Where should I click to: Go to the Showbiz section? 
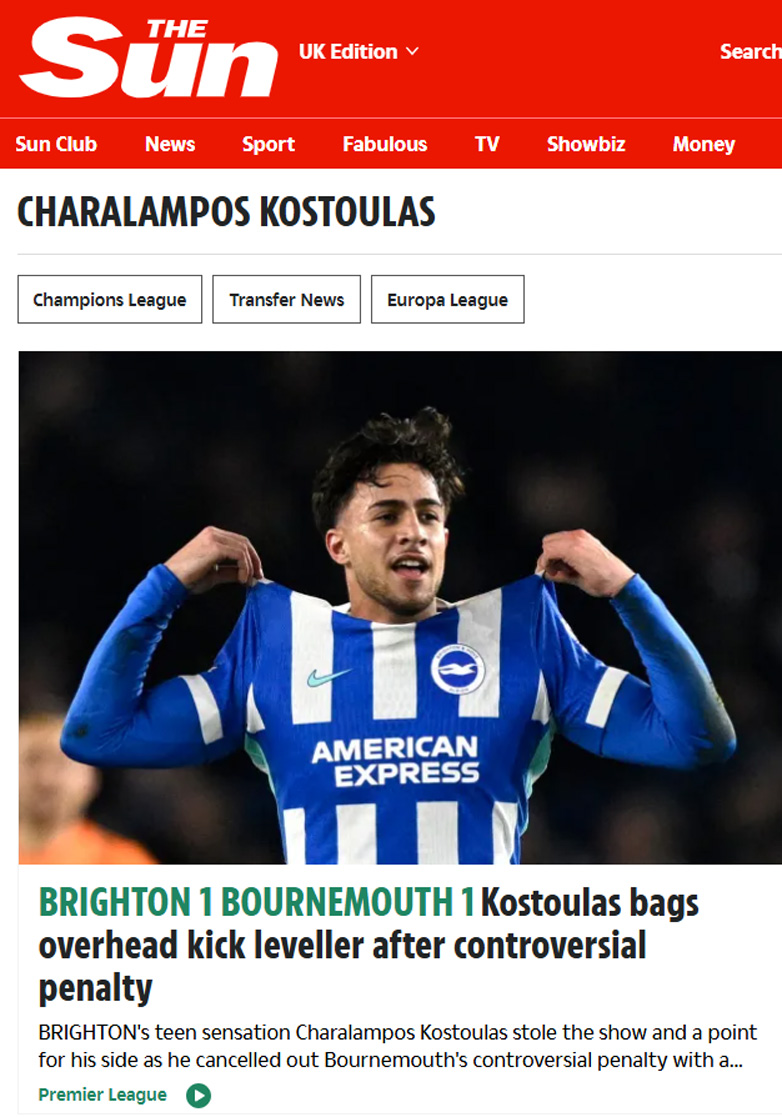coord(585,144)
